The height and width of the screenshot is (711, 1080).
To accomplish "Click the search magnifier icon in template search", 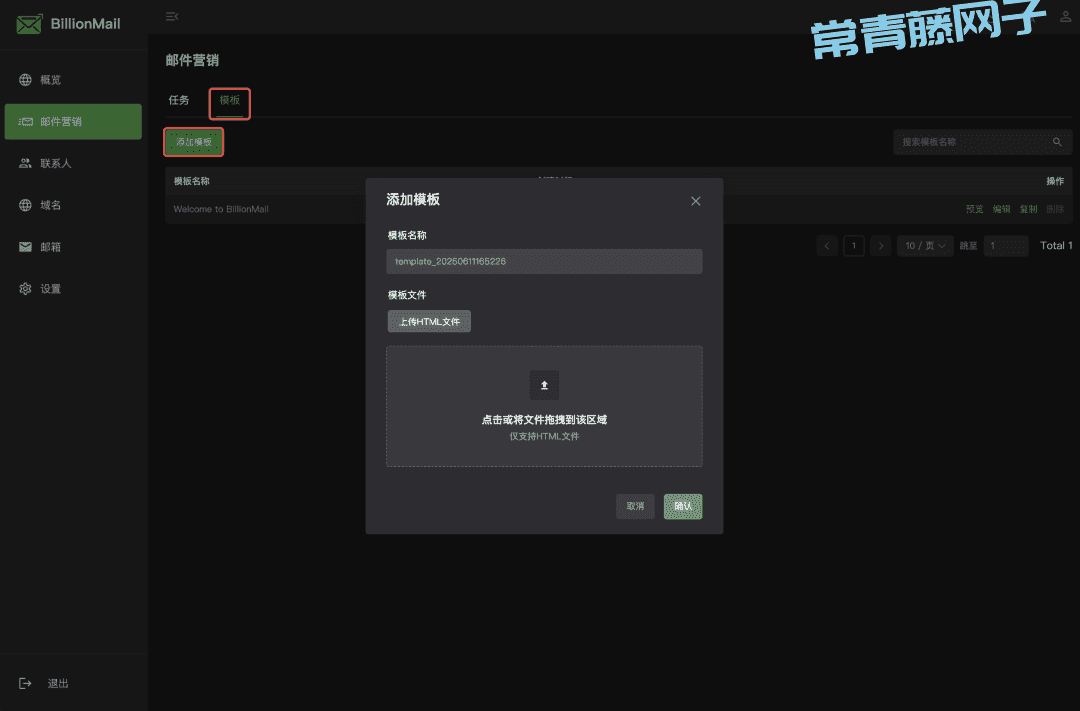I will tap(1057, 142).
